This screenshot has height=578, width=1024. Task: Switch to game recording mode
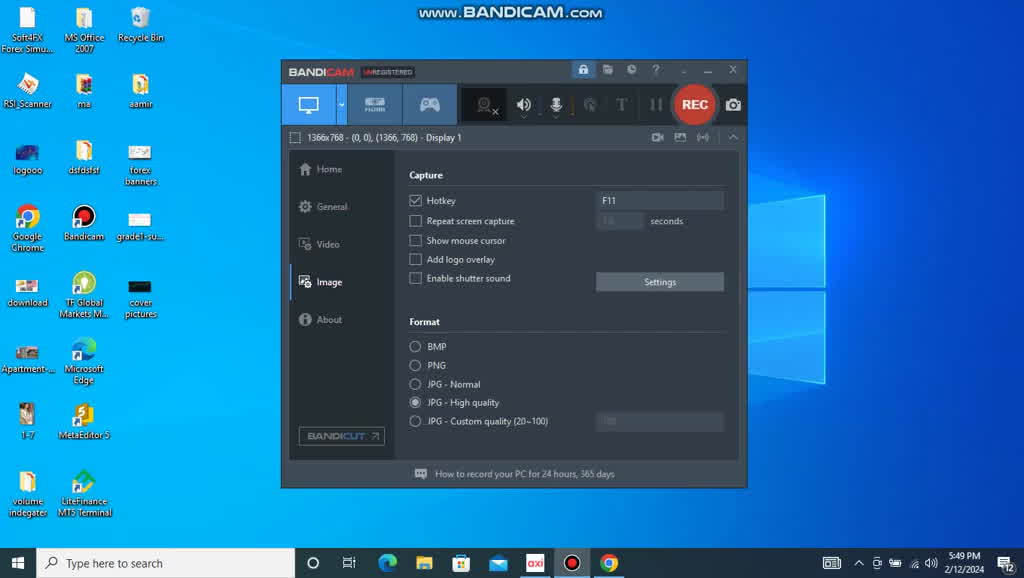click(x=429, y=105)
